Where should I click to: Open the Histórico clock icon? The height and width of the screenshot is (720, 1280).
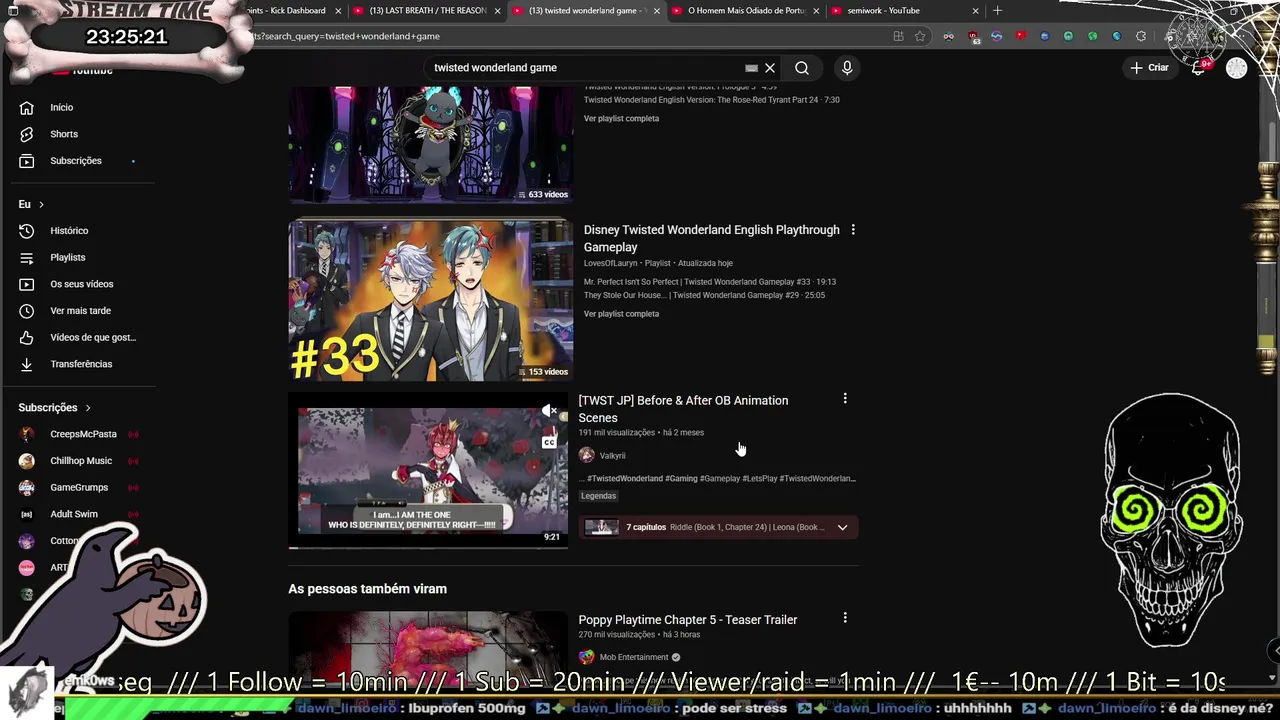(27, 231)
